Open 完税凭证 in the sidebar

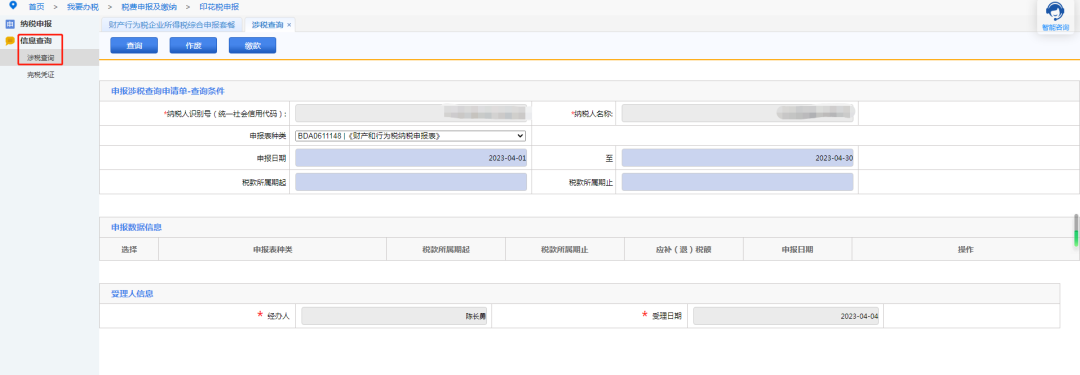[41, 74]
